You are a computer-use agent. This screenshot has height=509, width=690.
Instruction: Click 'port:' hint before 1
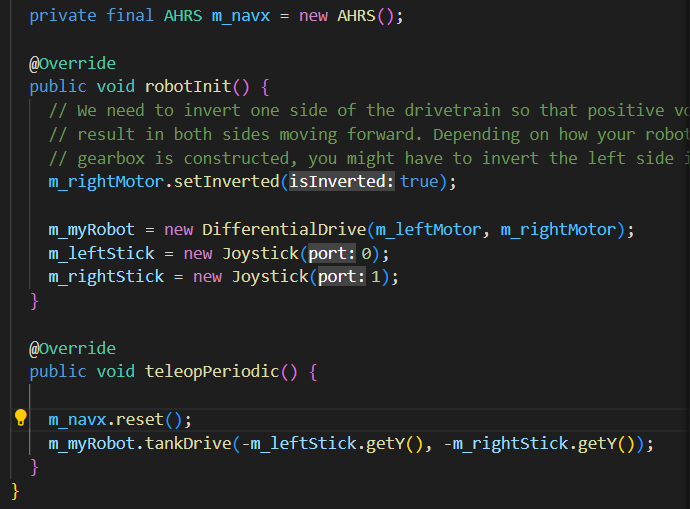click(x=341, y=277)
